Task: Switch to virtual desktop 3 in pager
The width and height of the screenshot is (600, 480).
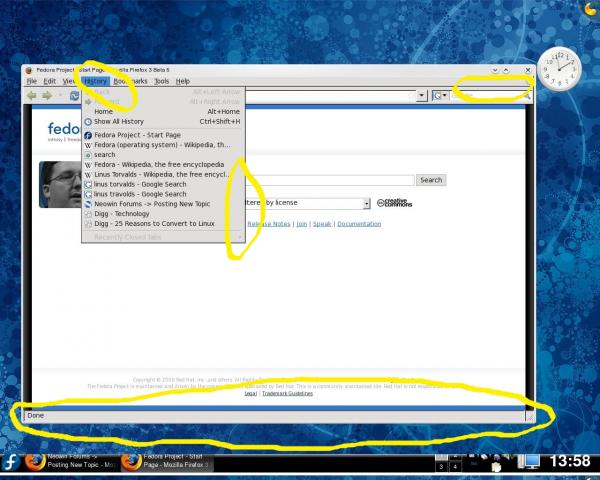Action: (441, 467)
